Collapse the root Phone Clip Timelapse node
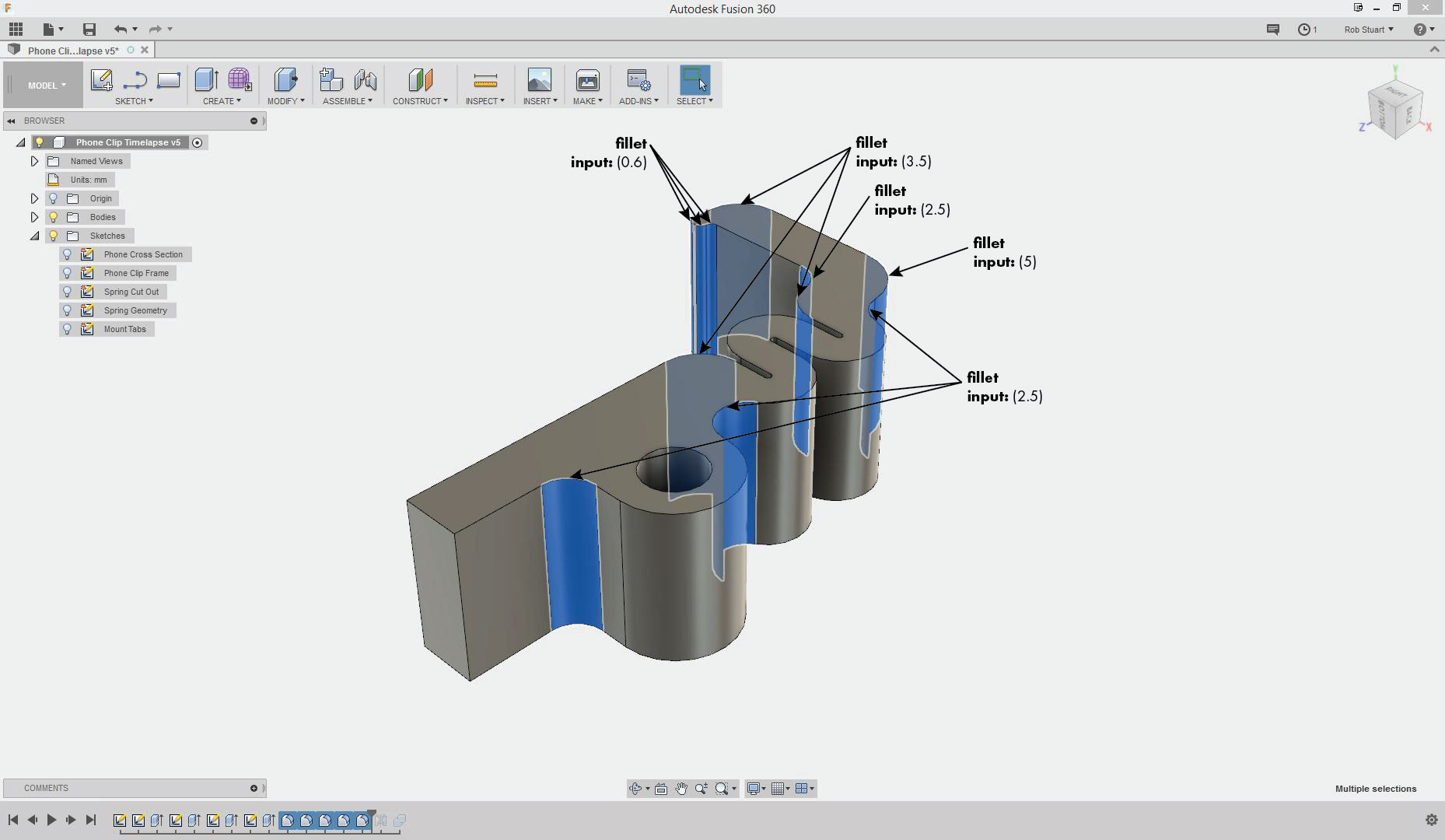 (x=20, y=142)
